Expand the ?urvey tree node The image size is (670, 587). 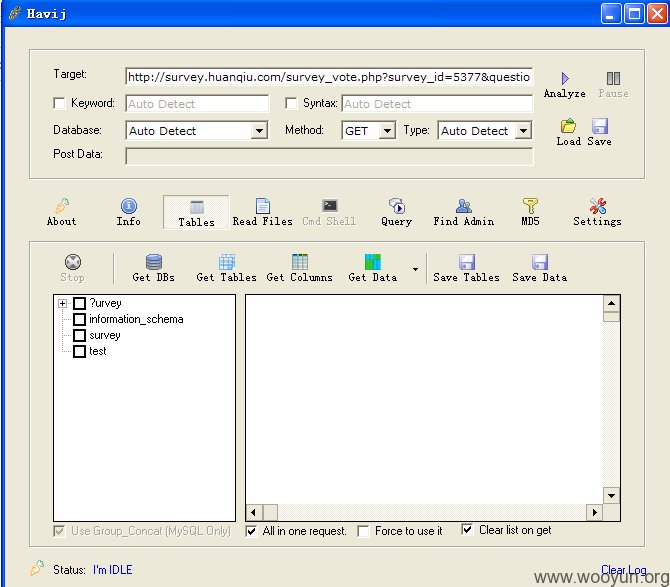pyautogui.click(x=62, y=303)
